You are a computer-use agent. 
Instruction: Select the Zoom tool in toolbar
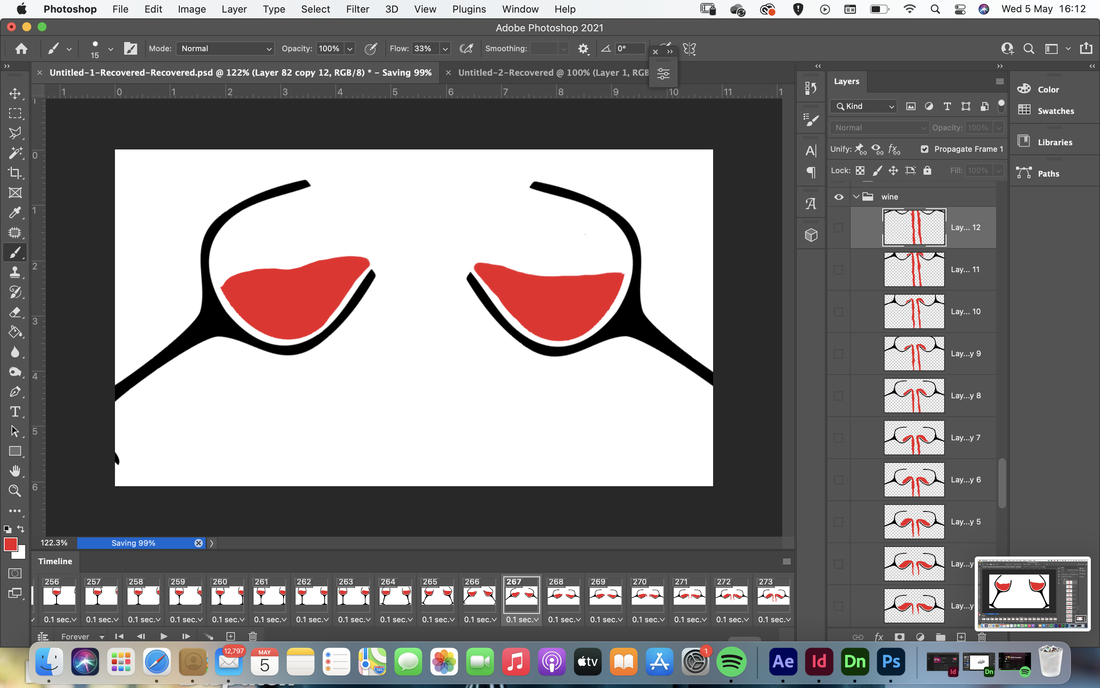(x=15, y=491)
